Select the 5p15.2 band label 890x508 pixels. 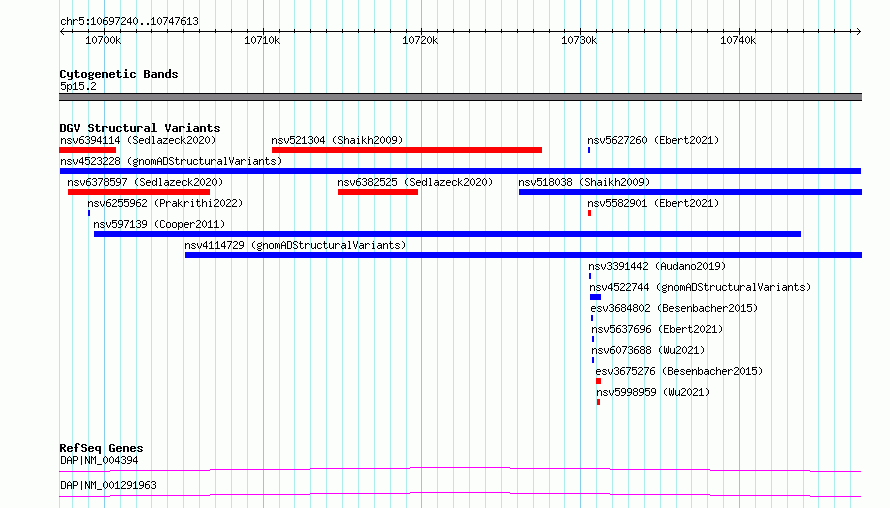[x=78, y=86]
